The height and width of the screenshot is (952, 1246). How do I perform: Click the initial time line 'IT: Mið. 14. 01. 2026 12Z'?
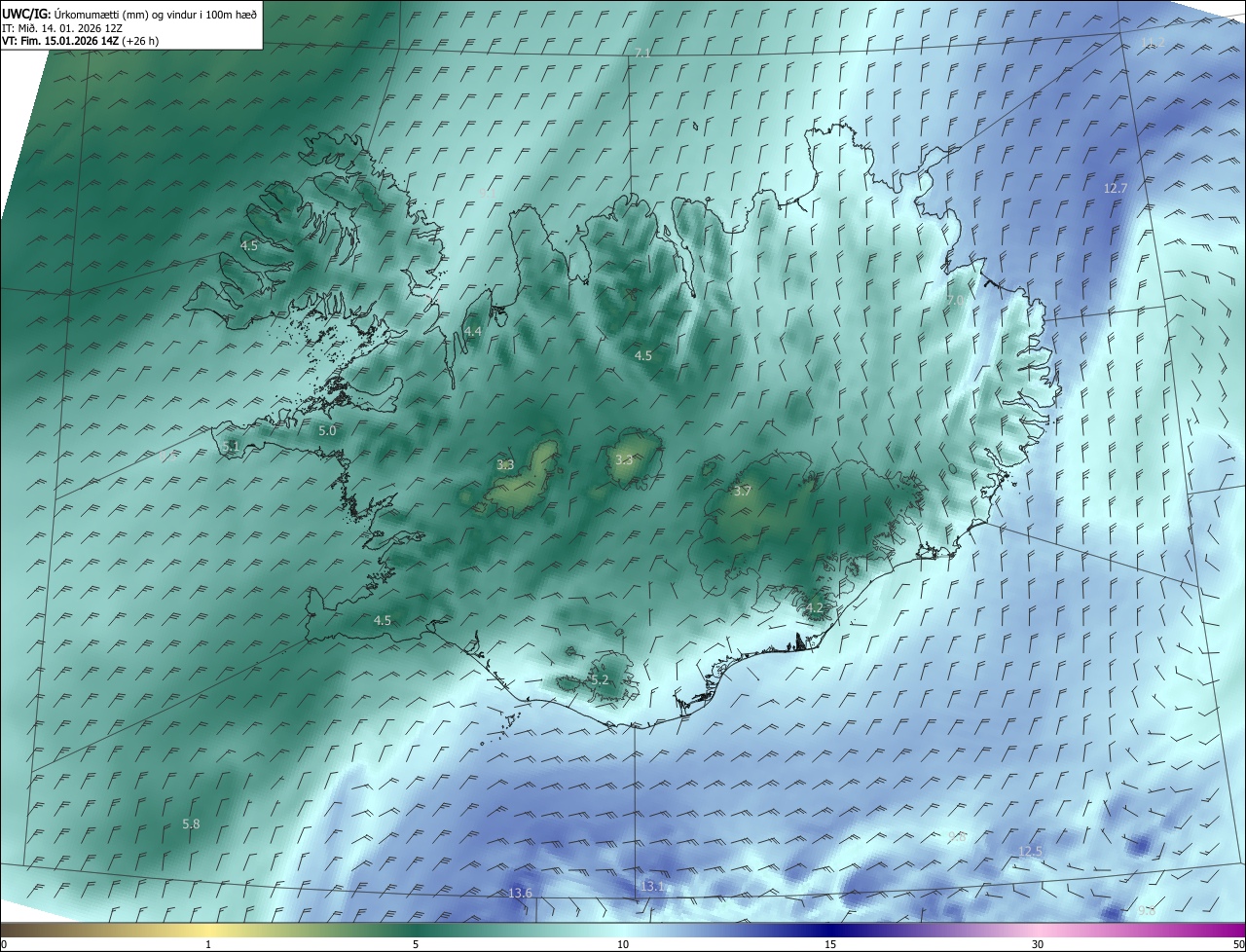61,28
